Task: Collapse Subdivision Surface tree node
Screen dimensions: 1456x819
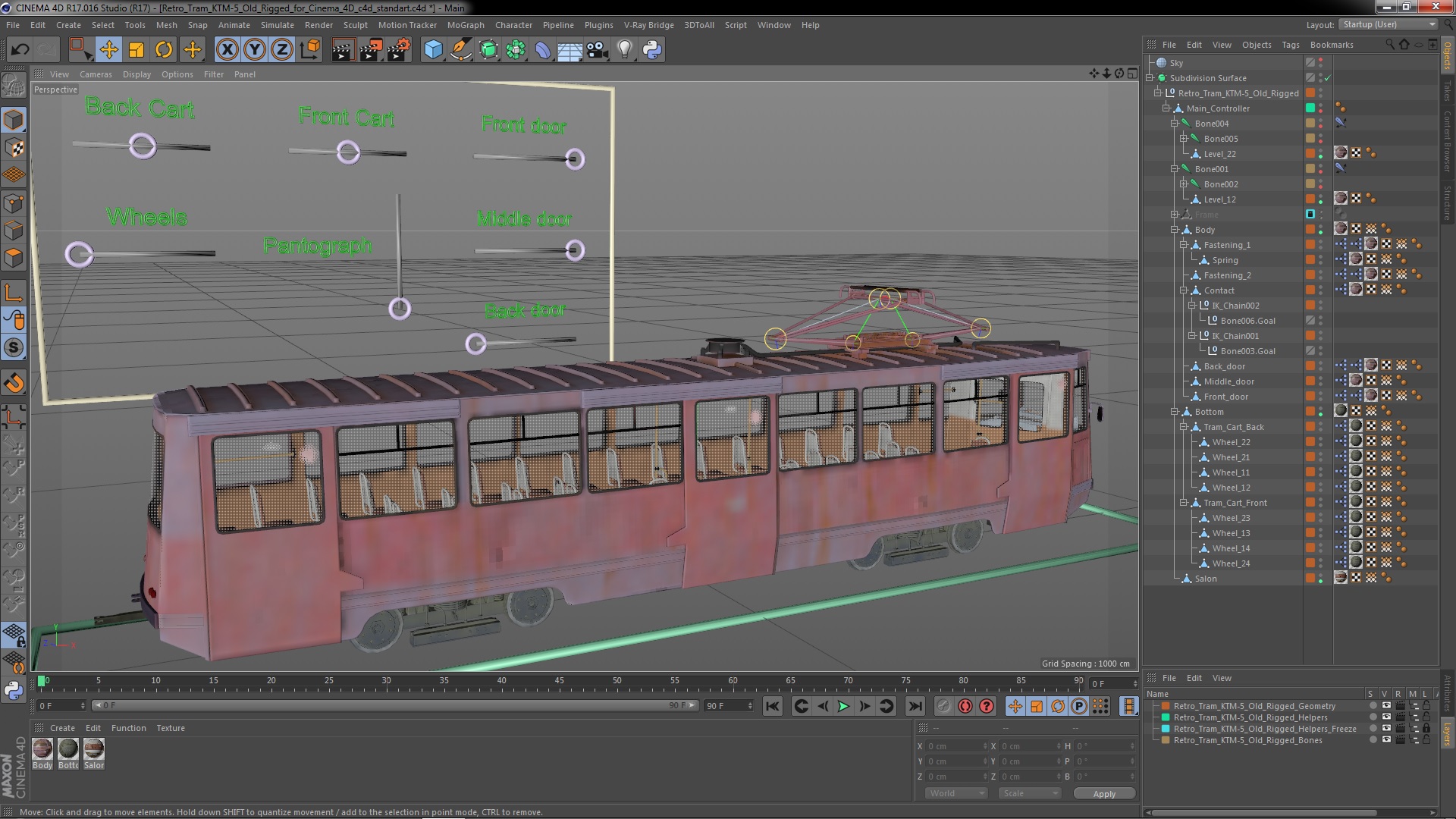Action: (x=1150, y=78)
